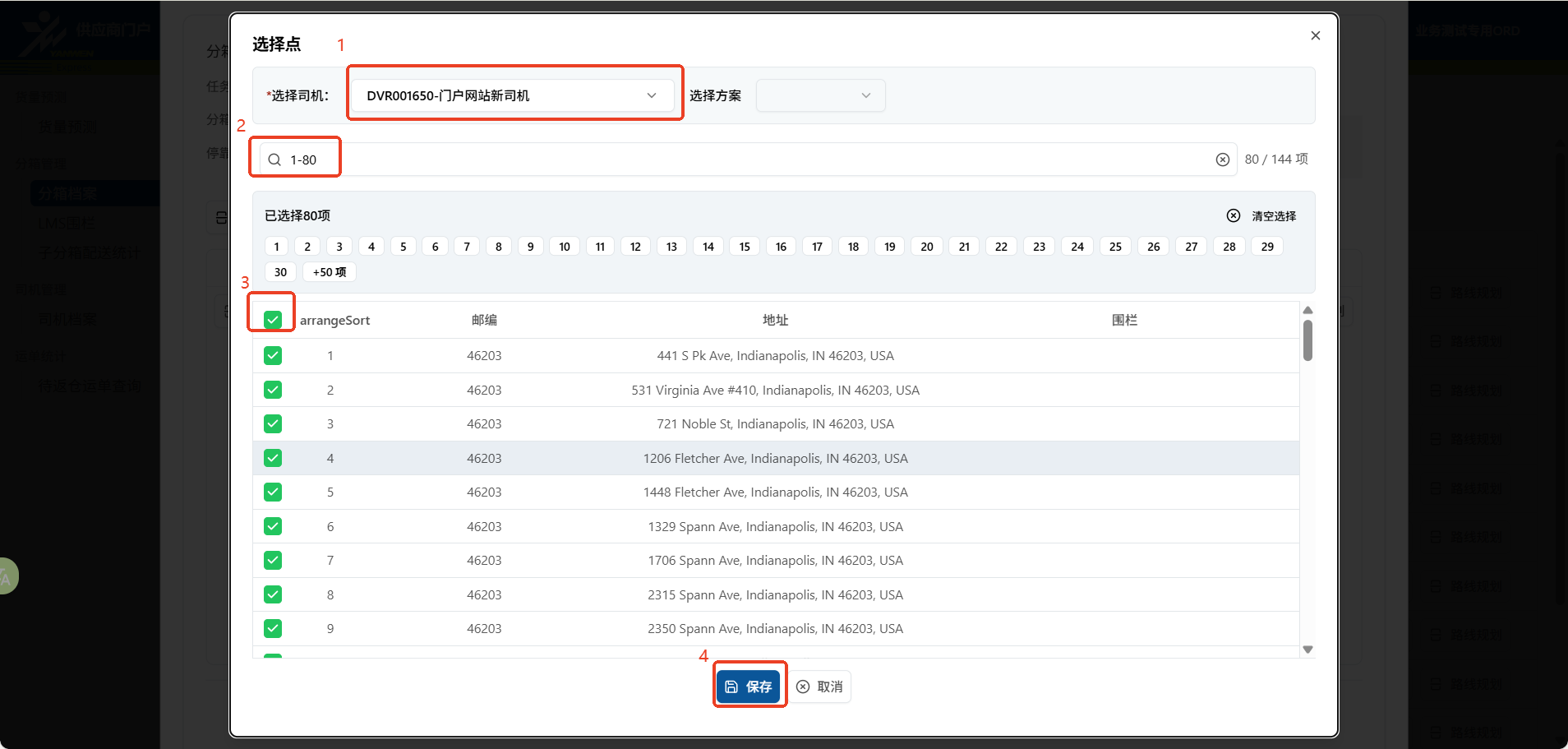This screenshot has height=749, width=1568.
Task: Close the 选择点 dialog with X icon
Action: click(x=1315, y=35)
